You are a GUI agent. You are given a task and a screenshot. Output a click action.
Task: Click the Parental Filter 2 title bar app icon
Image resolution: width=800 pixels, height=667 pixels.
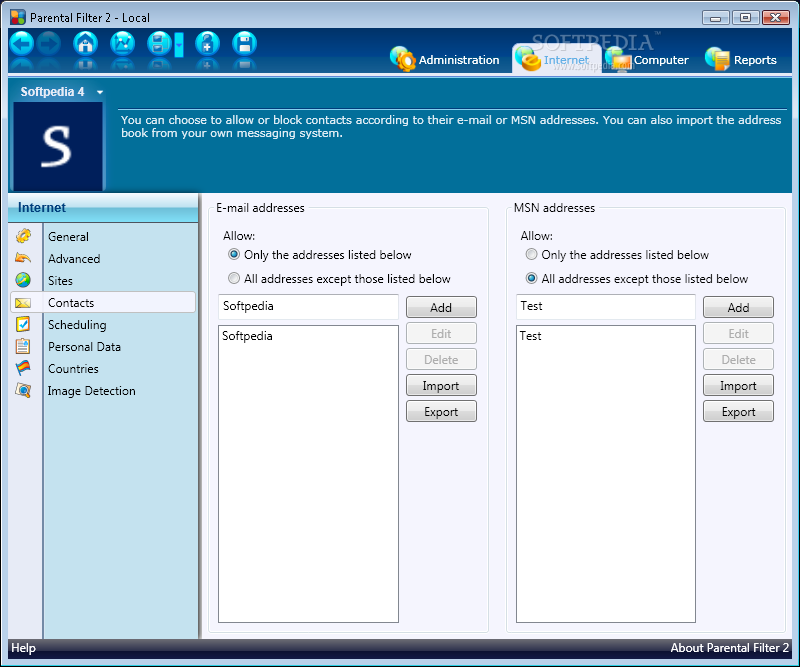[x=18, y=17]
